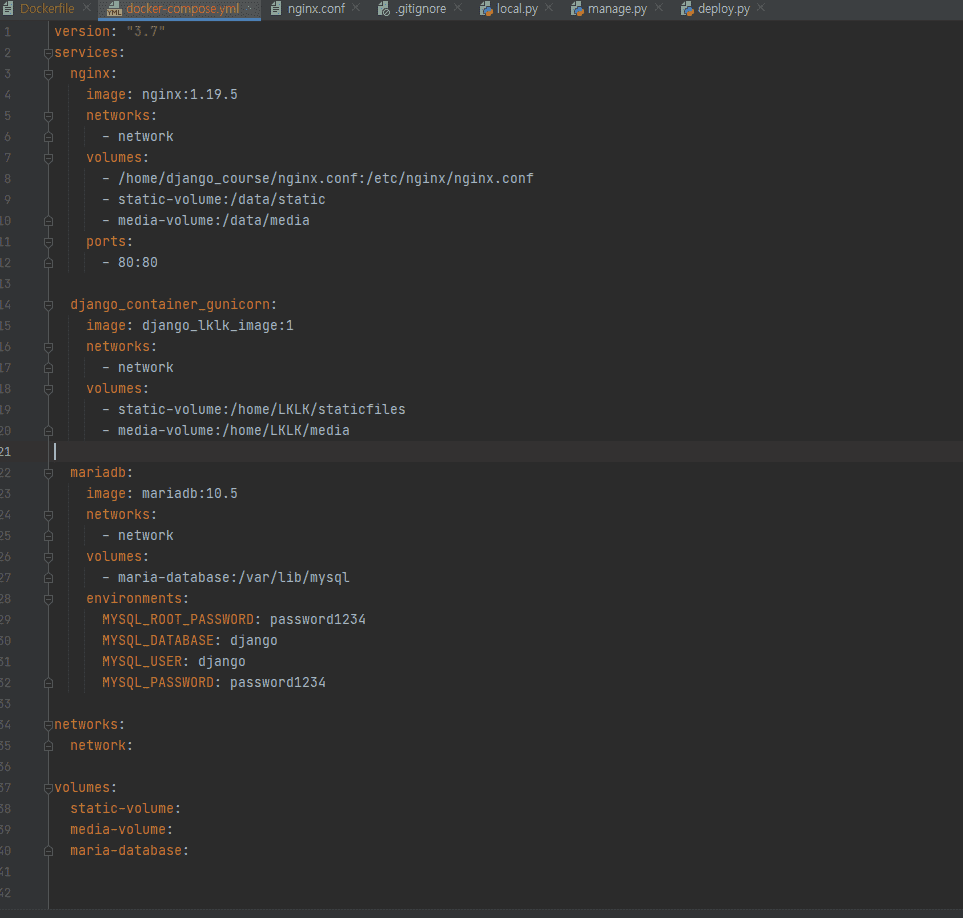Collapse the top-level networks block
This screenshot has height=918, width=963.
point(49,725)
